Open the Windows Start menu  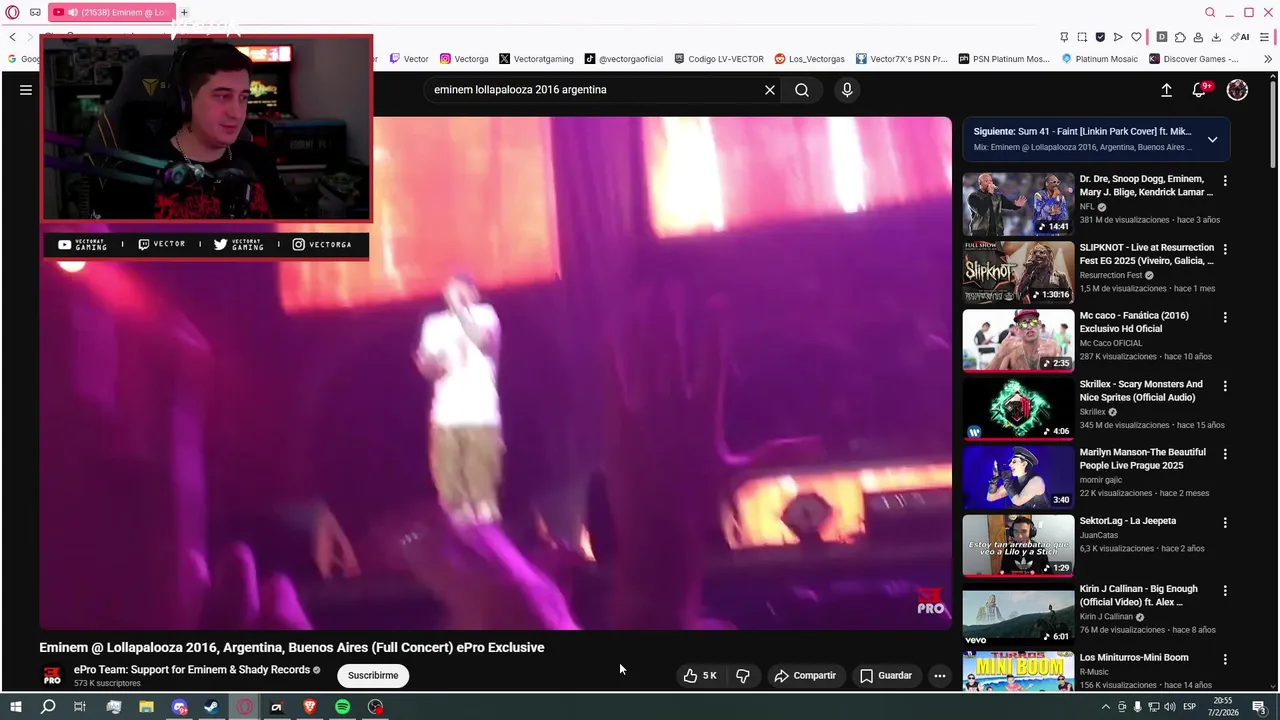pyautogui.click(x=15, y=707)
